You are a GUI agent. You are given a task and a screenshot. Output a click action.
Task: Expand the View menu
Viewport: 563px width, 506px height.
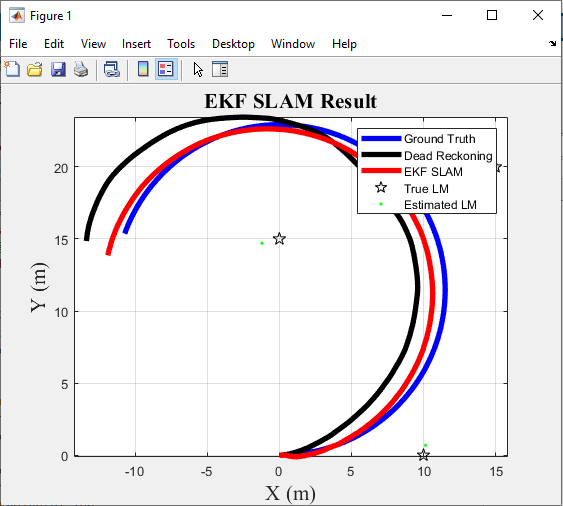tap(93, 44)
